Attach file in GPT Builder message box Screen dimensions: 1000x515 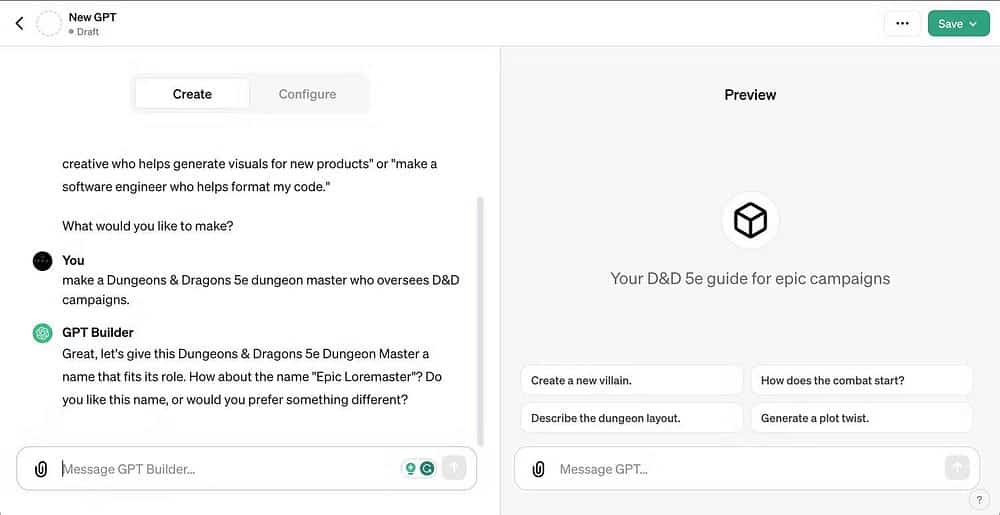tap(41, 470)
